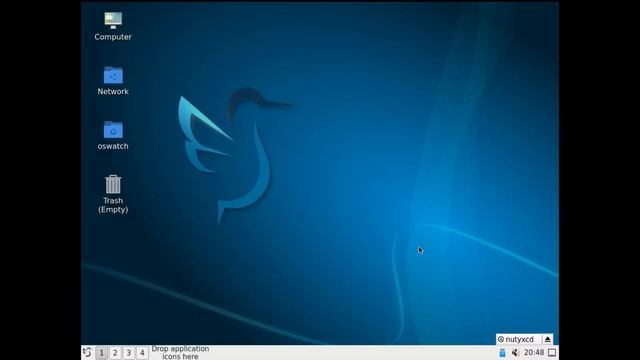Switch to workspace 3
The image size is (640, 360).
[129, 353]
